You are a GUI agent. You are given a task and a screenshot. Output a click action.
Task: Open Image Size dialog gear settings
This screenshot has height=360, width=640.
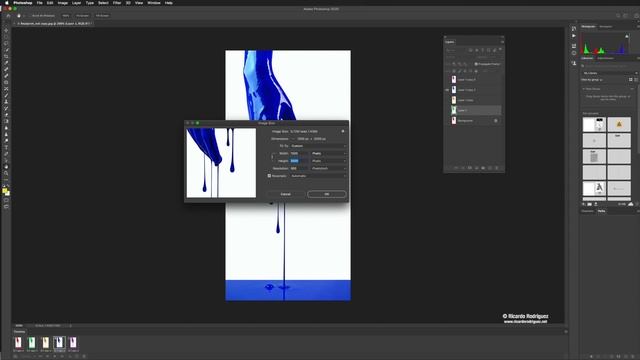(x=343, y=131)
